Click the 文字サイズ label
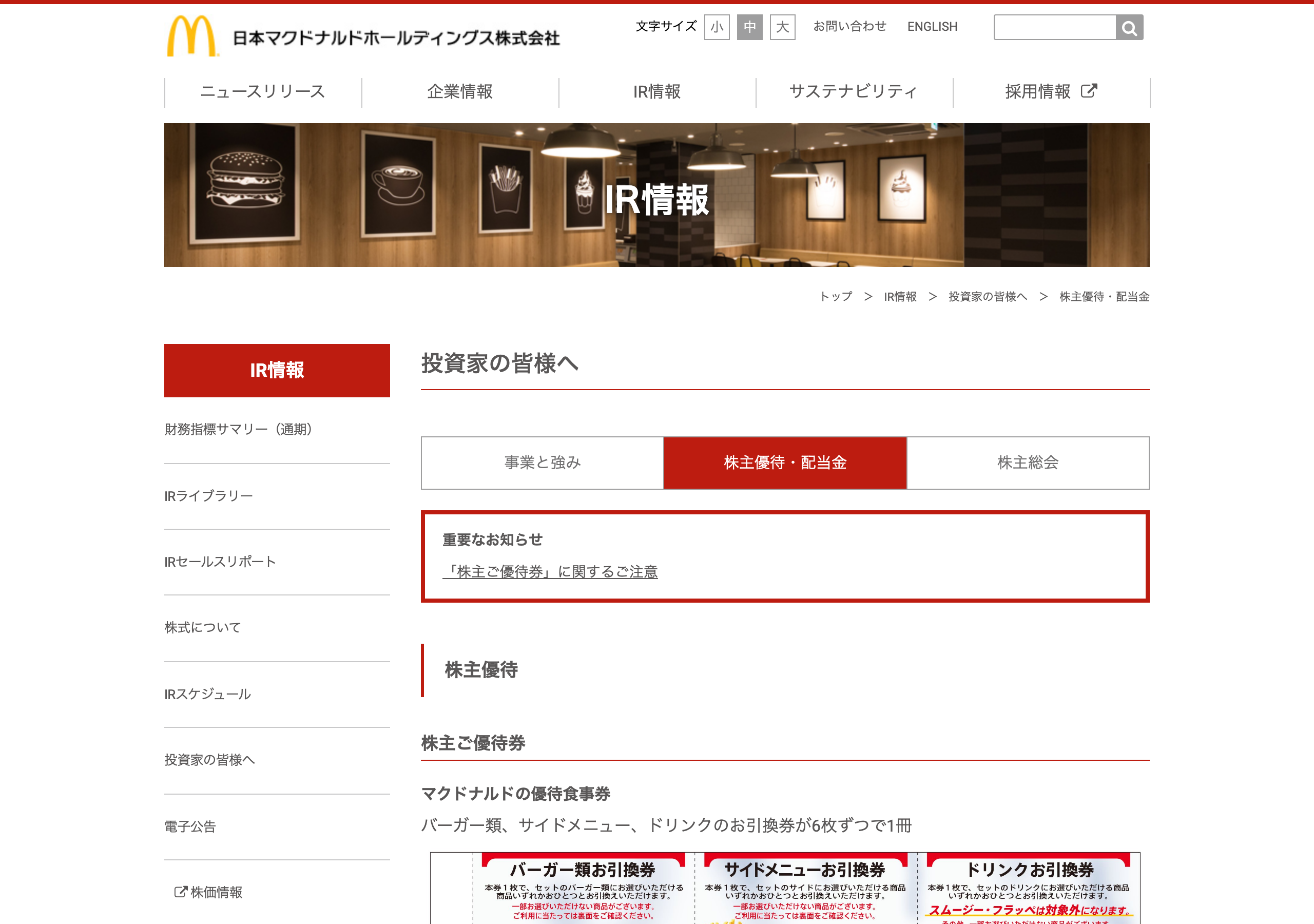This screenshot has height=924, width=1314. point(666,26)
